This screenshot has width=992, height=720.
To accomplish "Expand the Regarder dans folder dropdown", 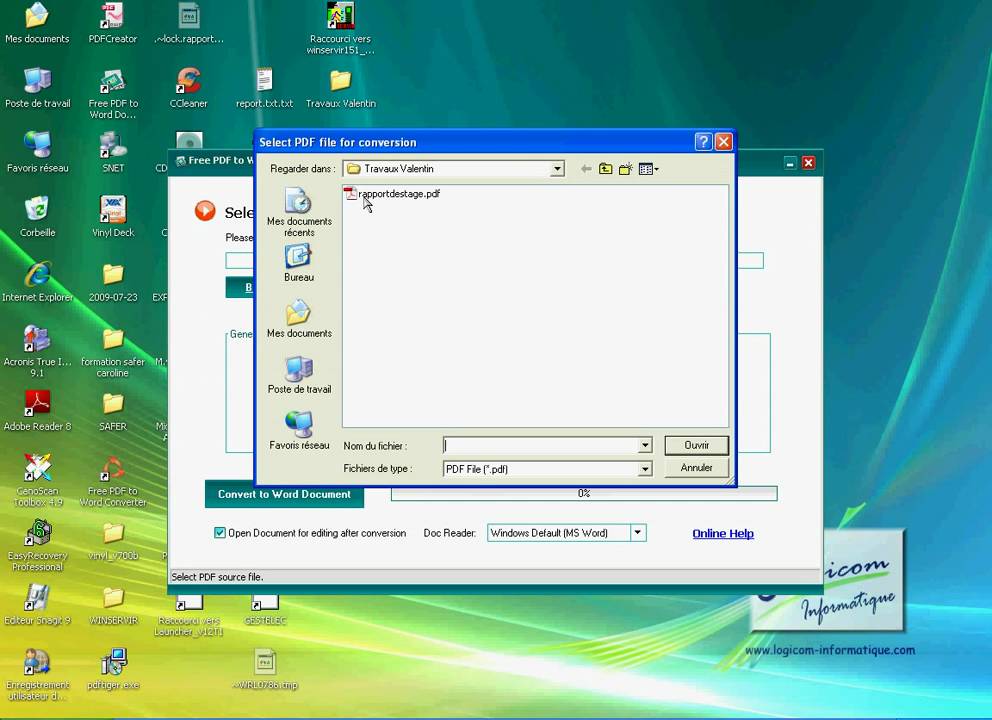I will click(x=557, y=169).
